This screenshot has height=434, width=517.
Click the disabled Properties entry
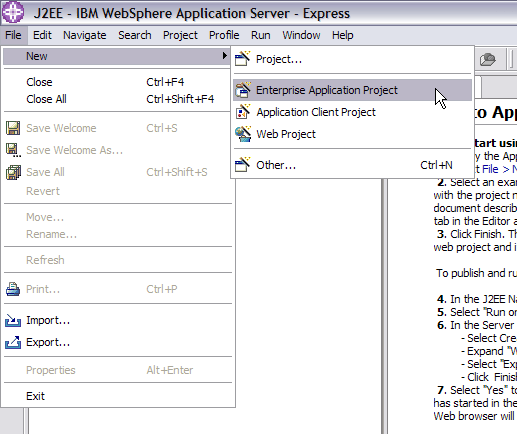[x=117, y=370]
